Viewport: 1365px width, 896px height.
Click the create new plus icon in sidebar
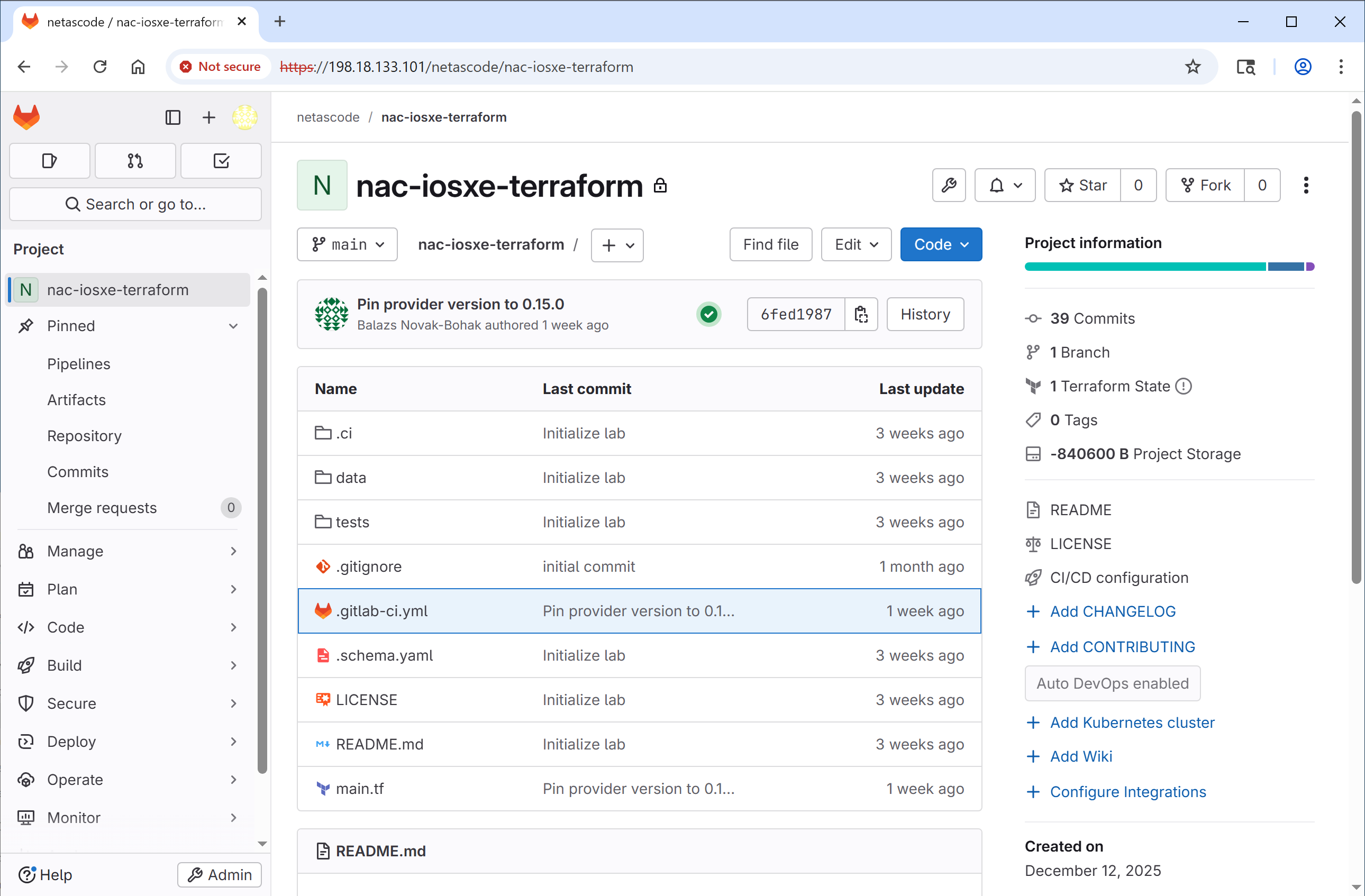[209, 117]
